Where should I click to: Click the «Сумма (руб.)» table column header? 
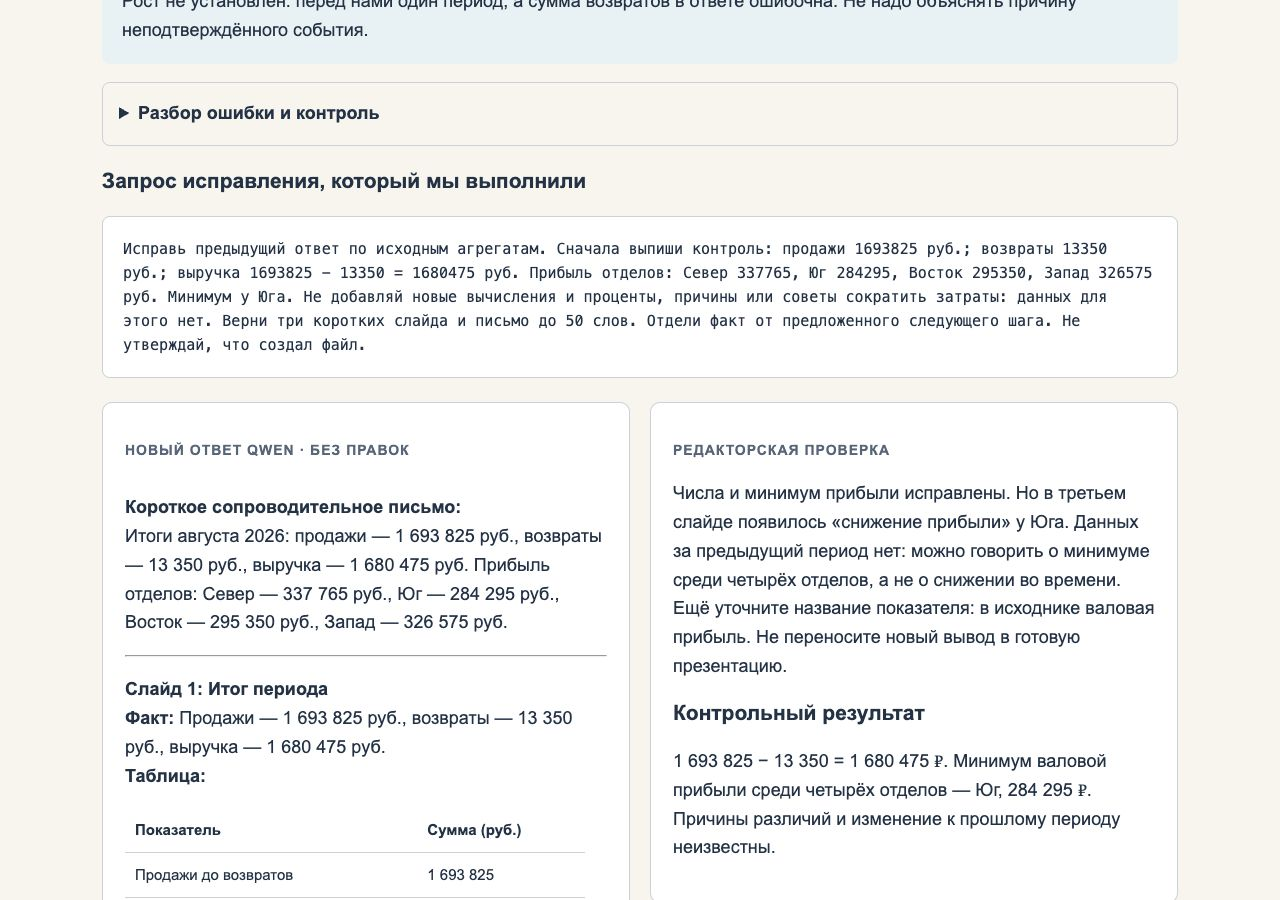[x=474, y=830]
